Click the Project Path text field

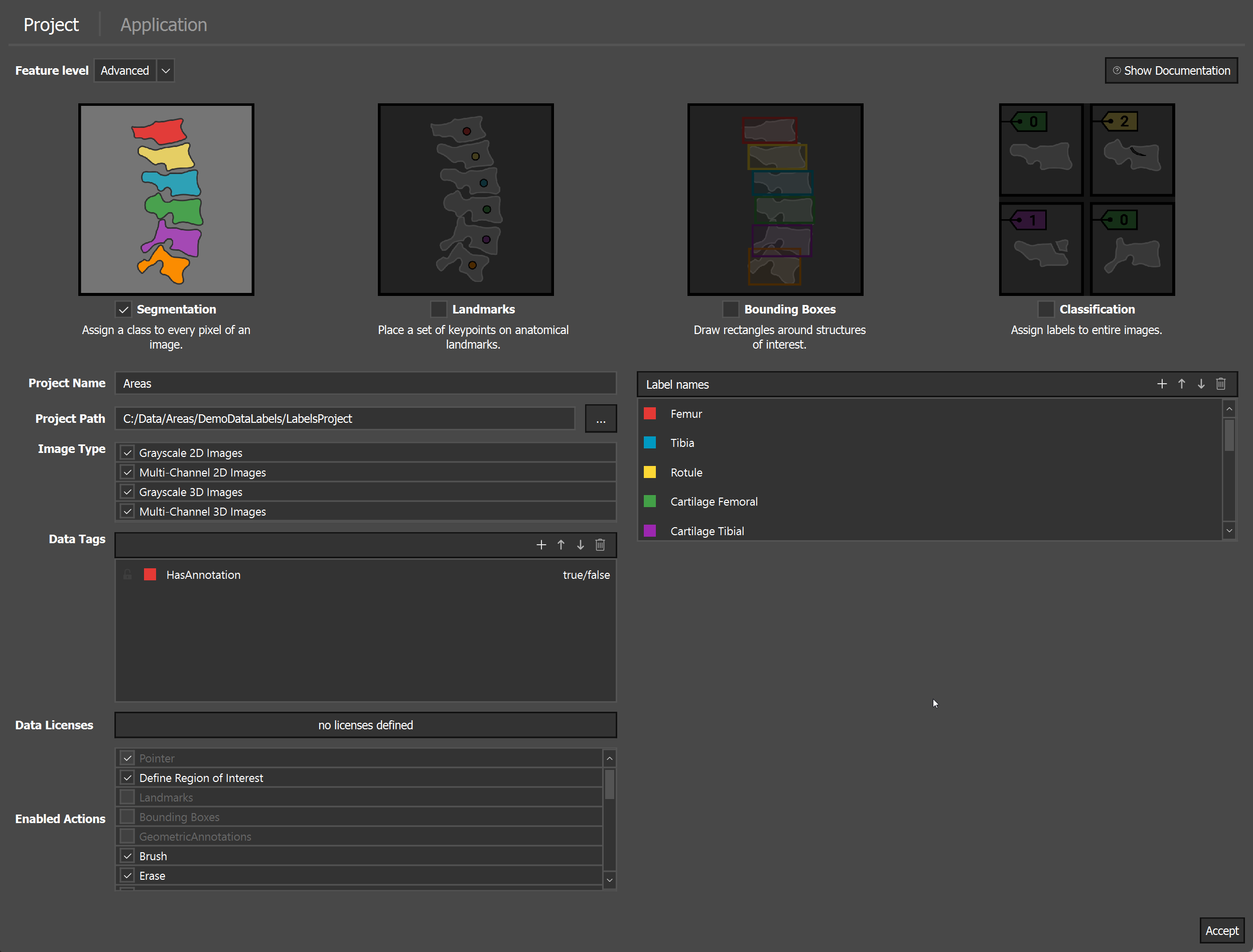345,419
